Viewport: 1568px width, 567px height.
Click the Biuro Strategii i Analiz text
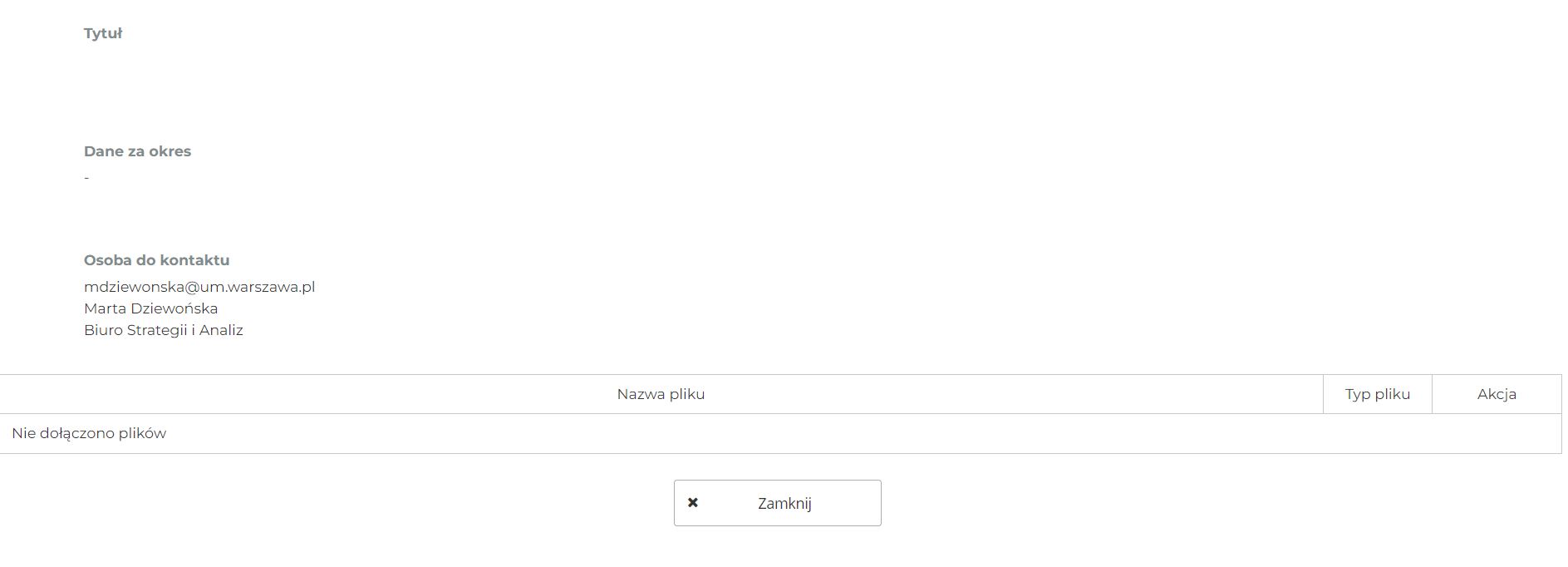[x=163, y=330]
